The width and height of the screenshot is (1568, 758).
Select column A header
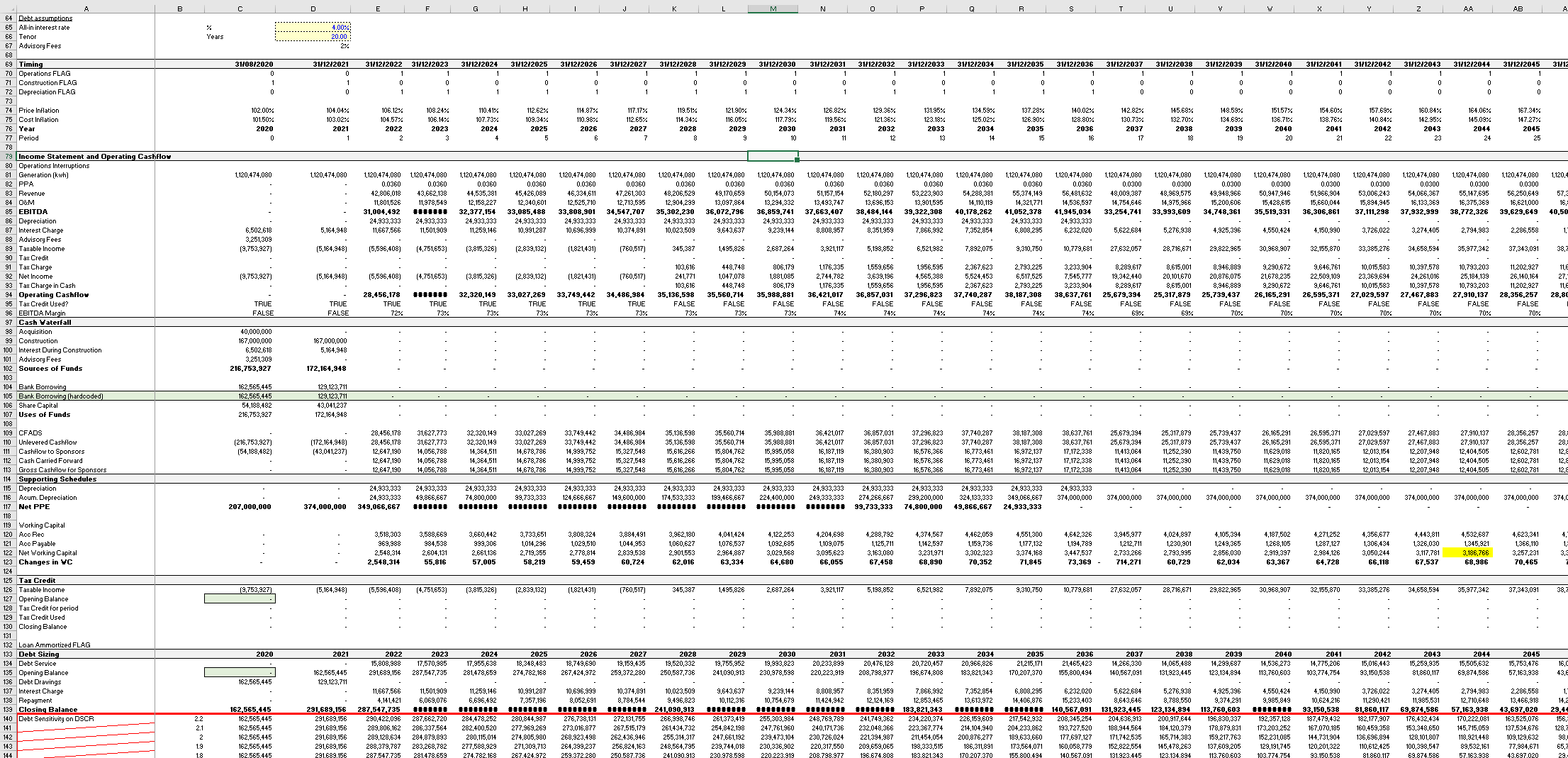pyautogui.click(x=86, y=9)
